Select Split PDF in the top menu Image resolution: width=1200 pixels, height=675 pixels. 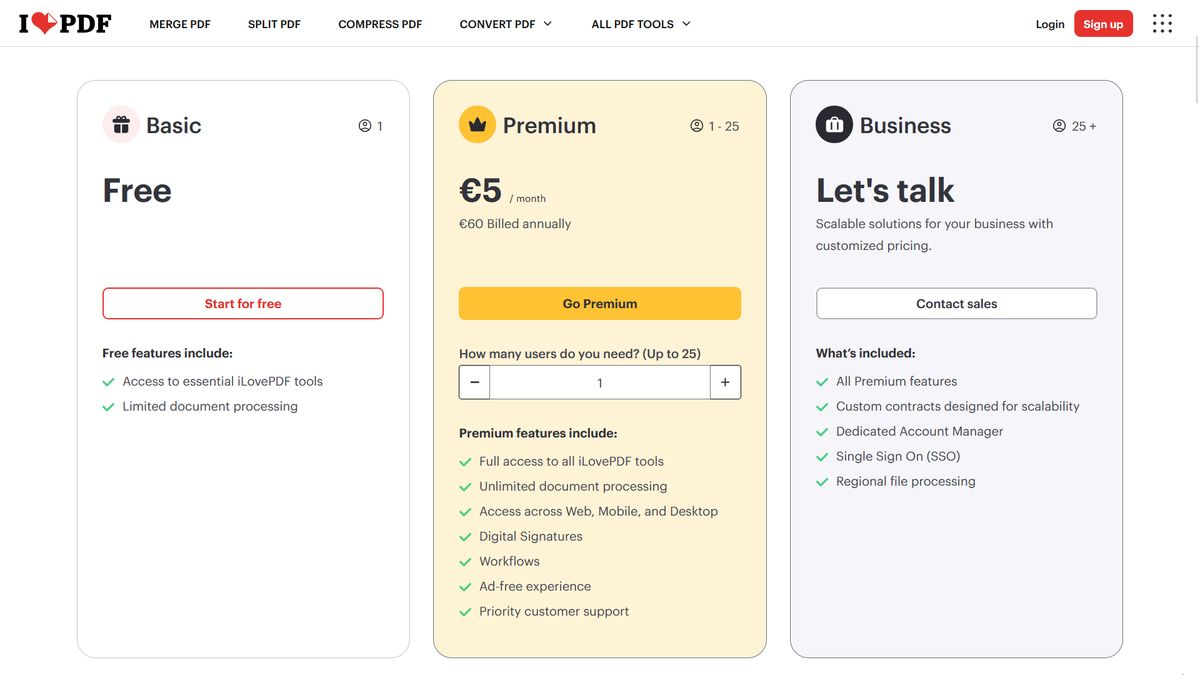(274, 24)
